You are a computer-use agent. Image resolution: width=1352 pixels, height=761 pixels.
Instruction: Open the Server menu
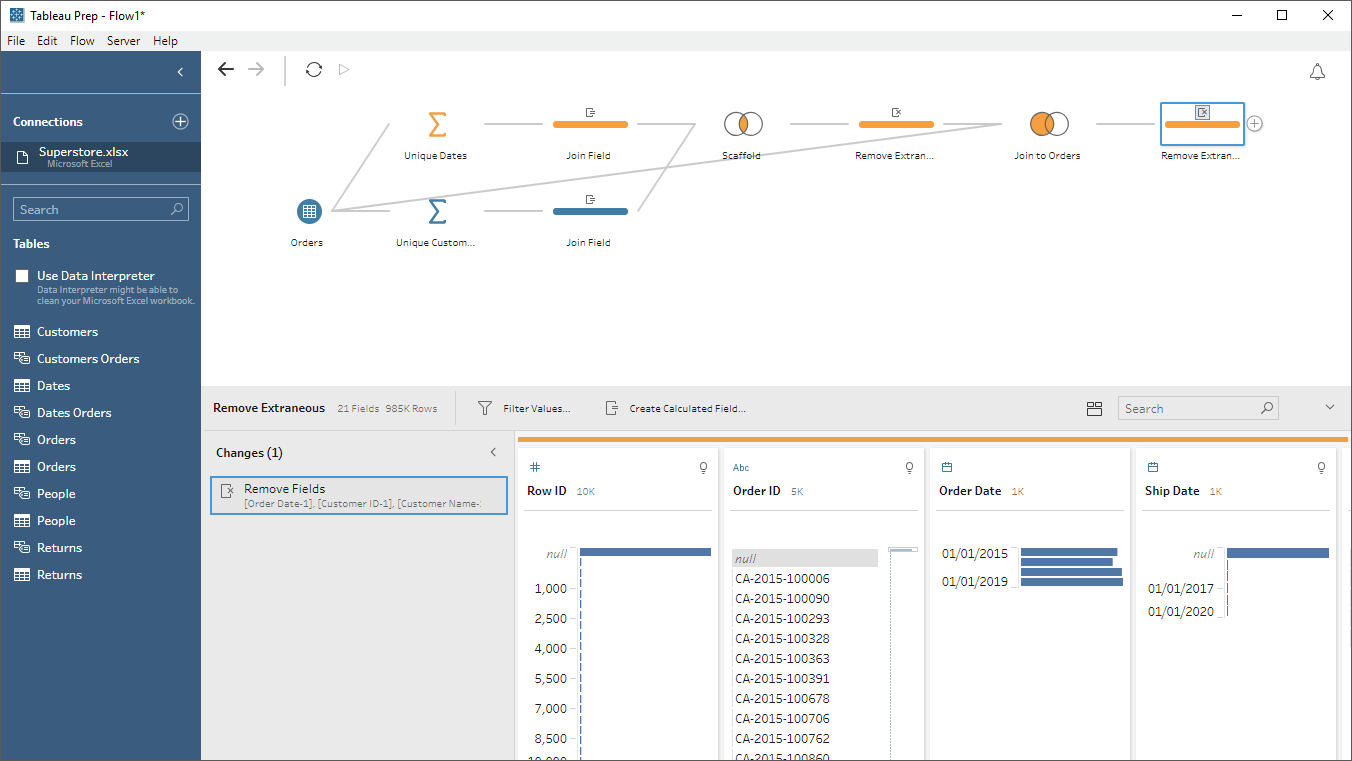coord(124,41)
